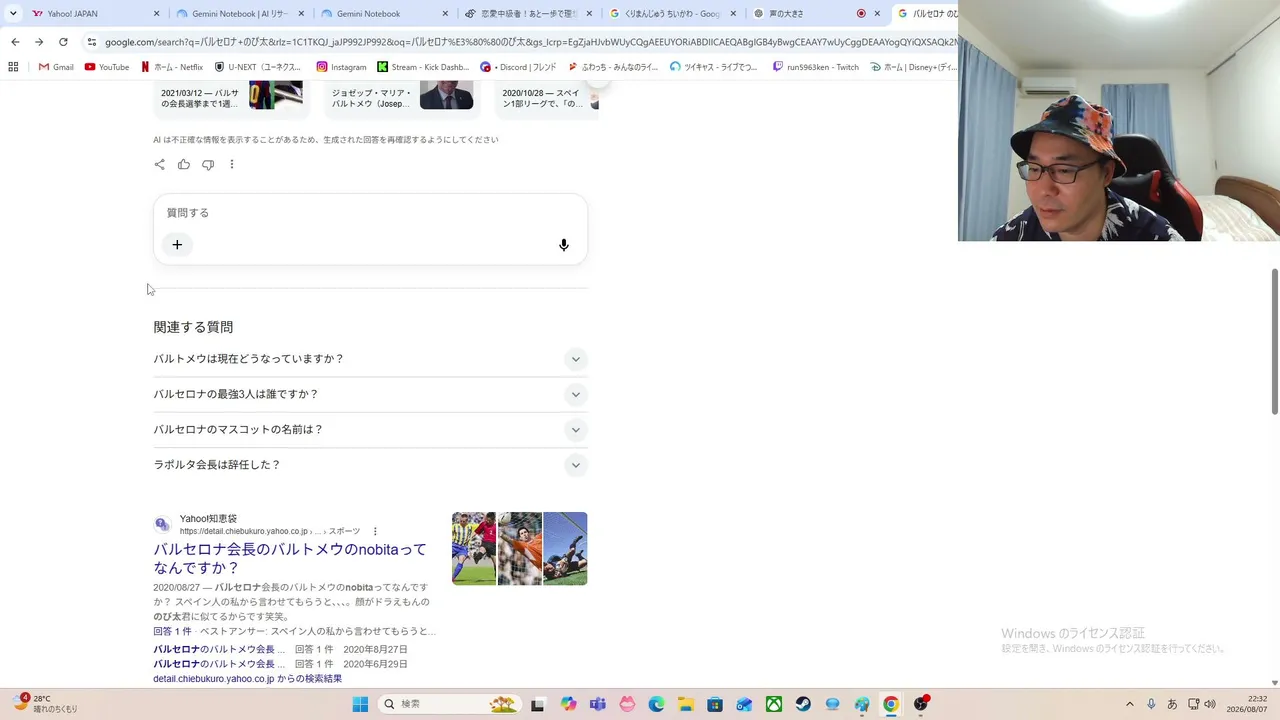Click the '回答 1 件' link in the snippet
Screen dimensions: 1280x720
pos(172,632)
